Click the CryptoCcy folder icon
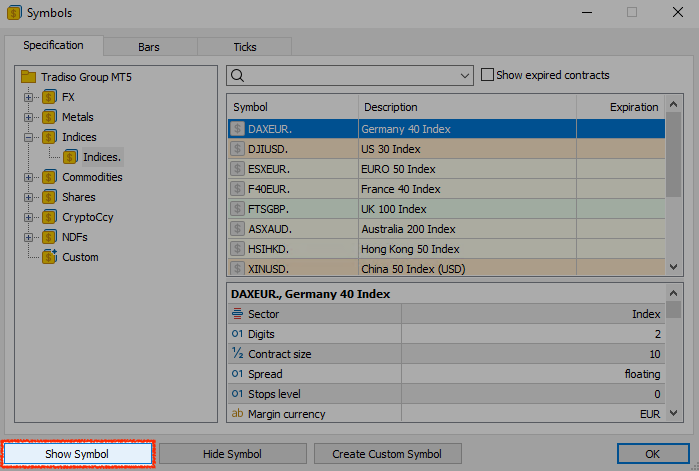The width and height of the screenshot is (699, 471). (49, 217)
